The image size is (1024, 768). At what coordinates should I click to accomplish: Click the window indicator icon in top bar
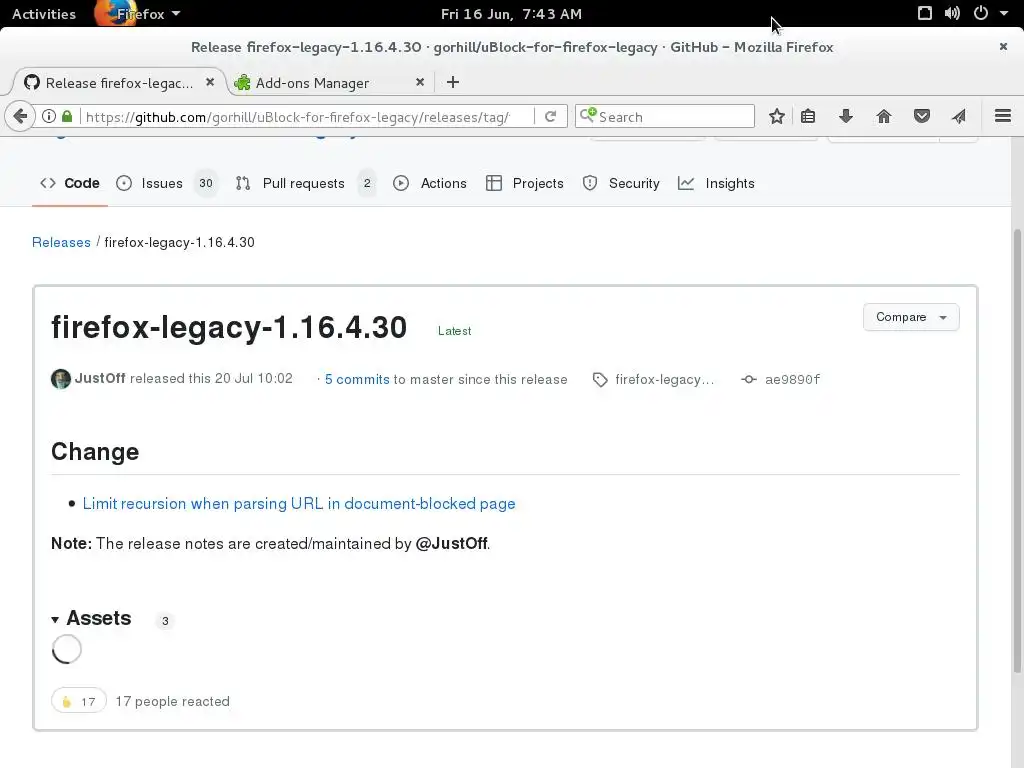pos(925,13)
